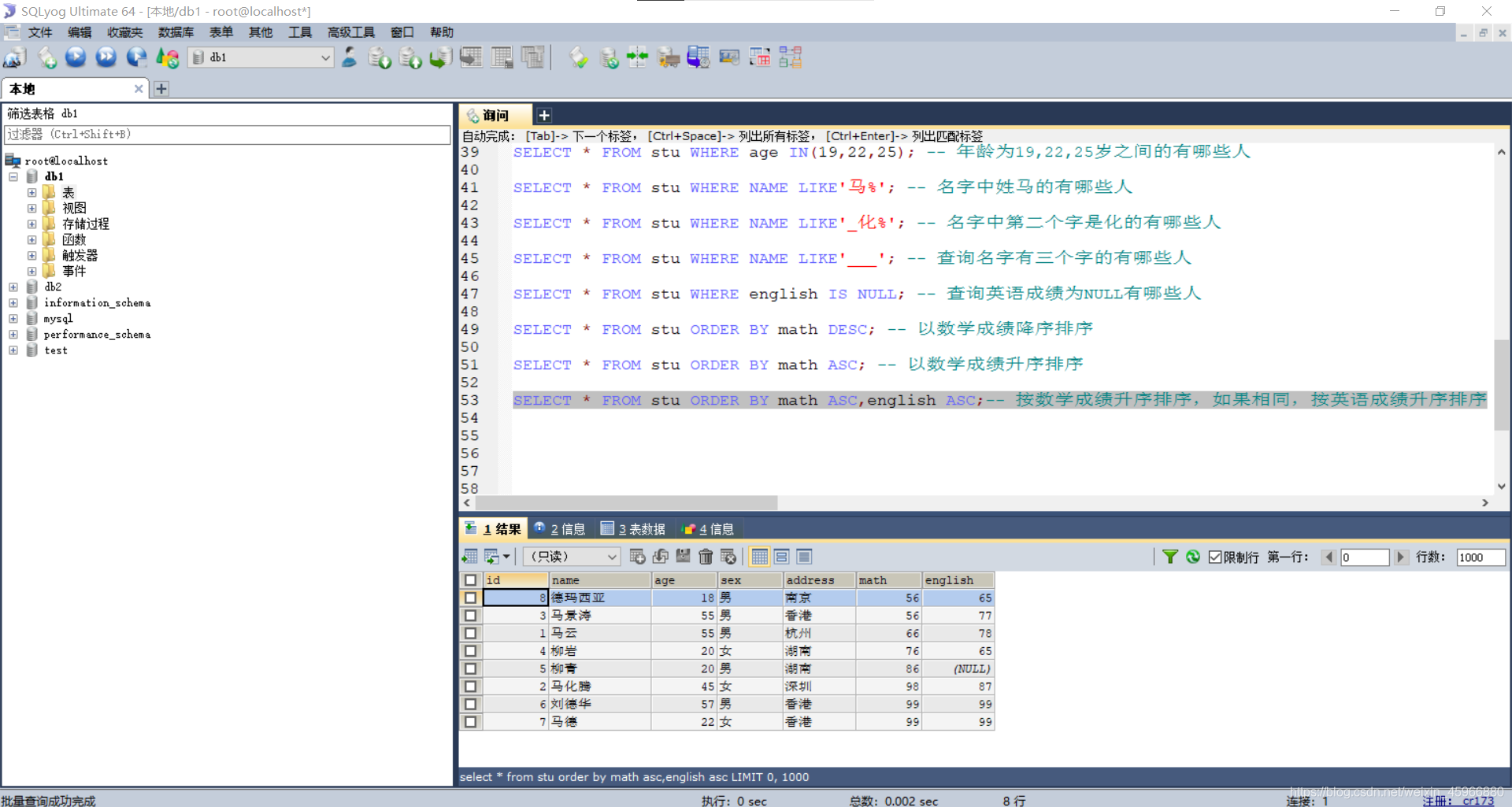Click the green filter funnel icon
Image resolution: width=1512 pixels, height=807 pixels.
pos(1170,557)
